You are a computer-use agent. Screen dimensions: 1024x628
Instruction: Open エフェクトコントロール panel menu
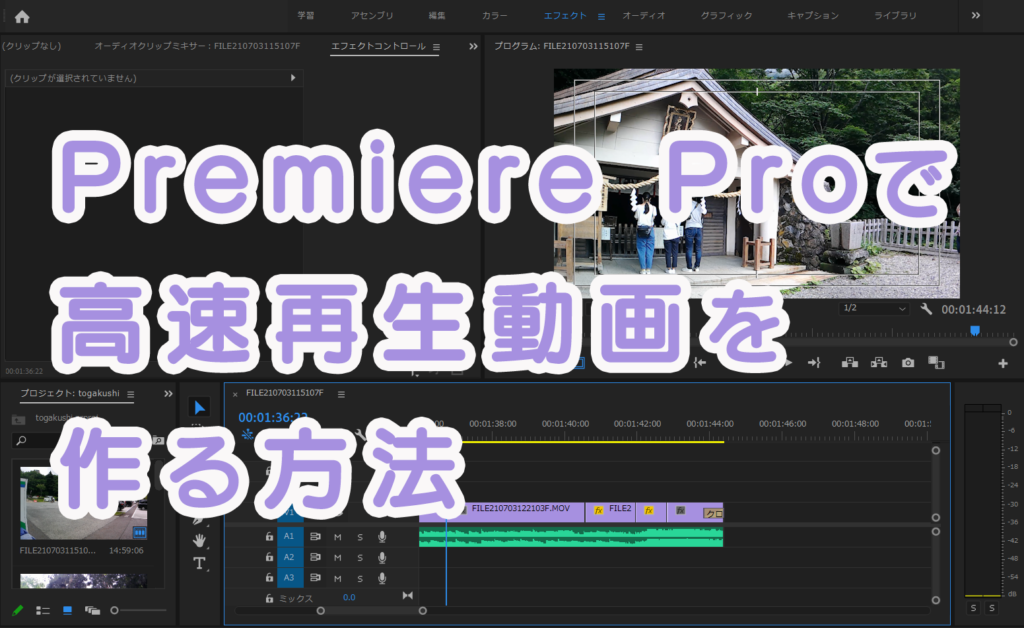pos(436,47)
